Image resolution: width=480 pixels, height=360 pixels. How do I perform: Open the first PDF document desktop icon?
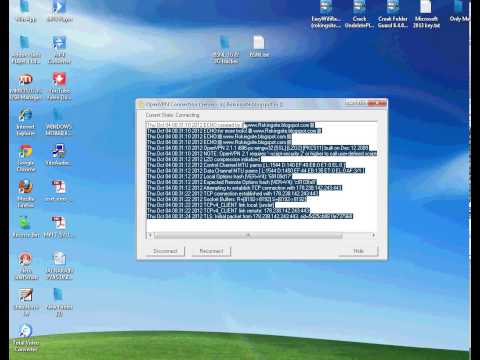coord(59,191)
